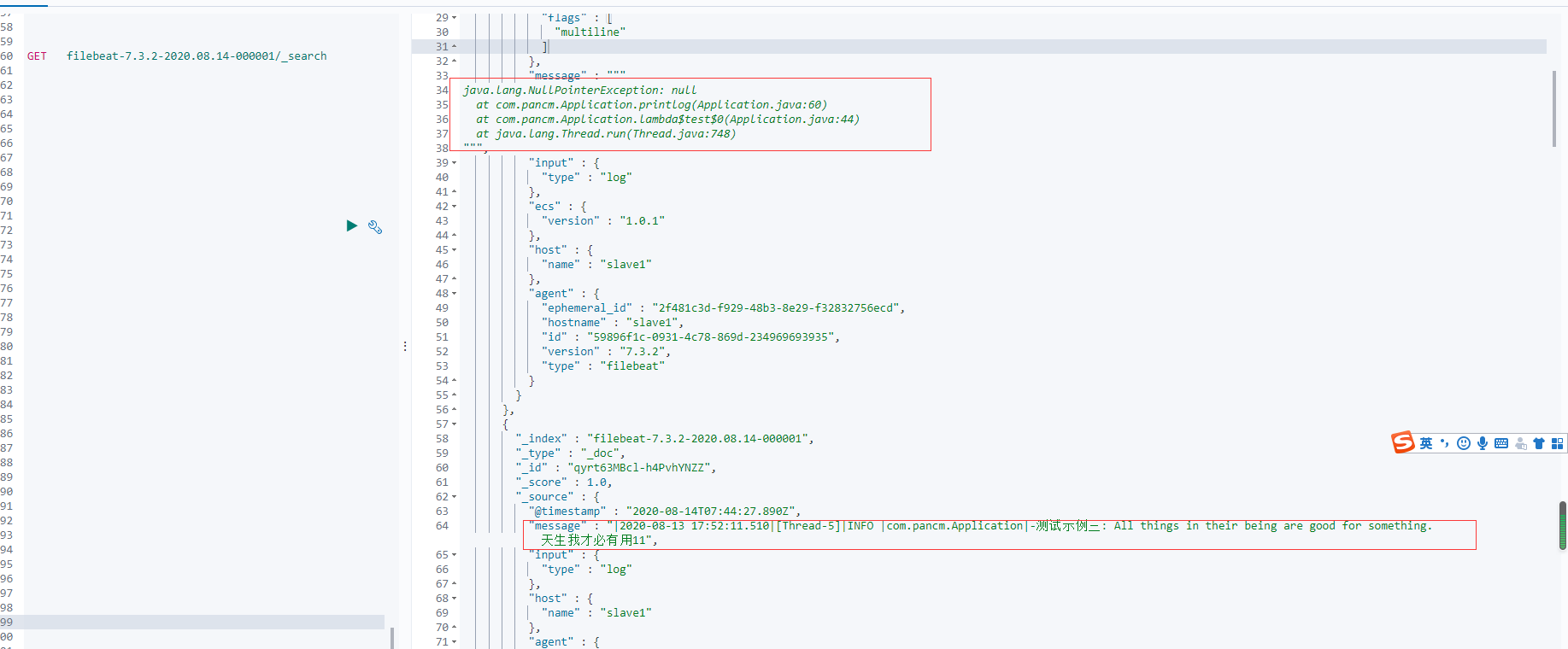1568x649 pixels.
Task: Collapse the "ecs" block at line 42
Action: pos(454,206)
